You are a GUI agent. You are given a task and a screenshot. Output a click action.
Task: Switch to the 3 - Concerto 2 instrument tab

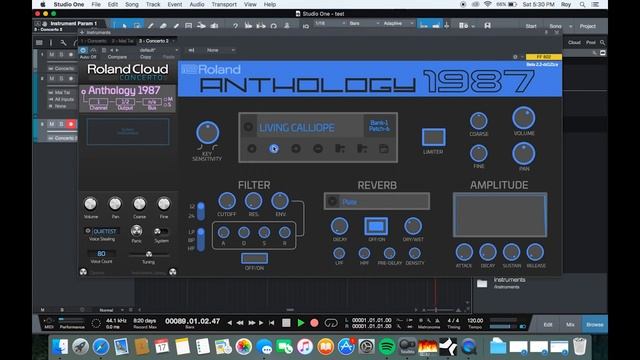tap(153, 41)
